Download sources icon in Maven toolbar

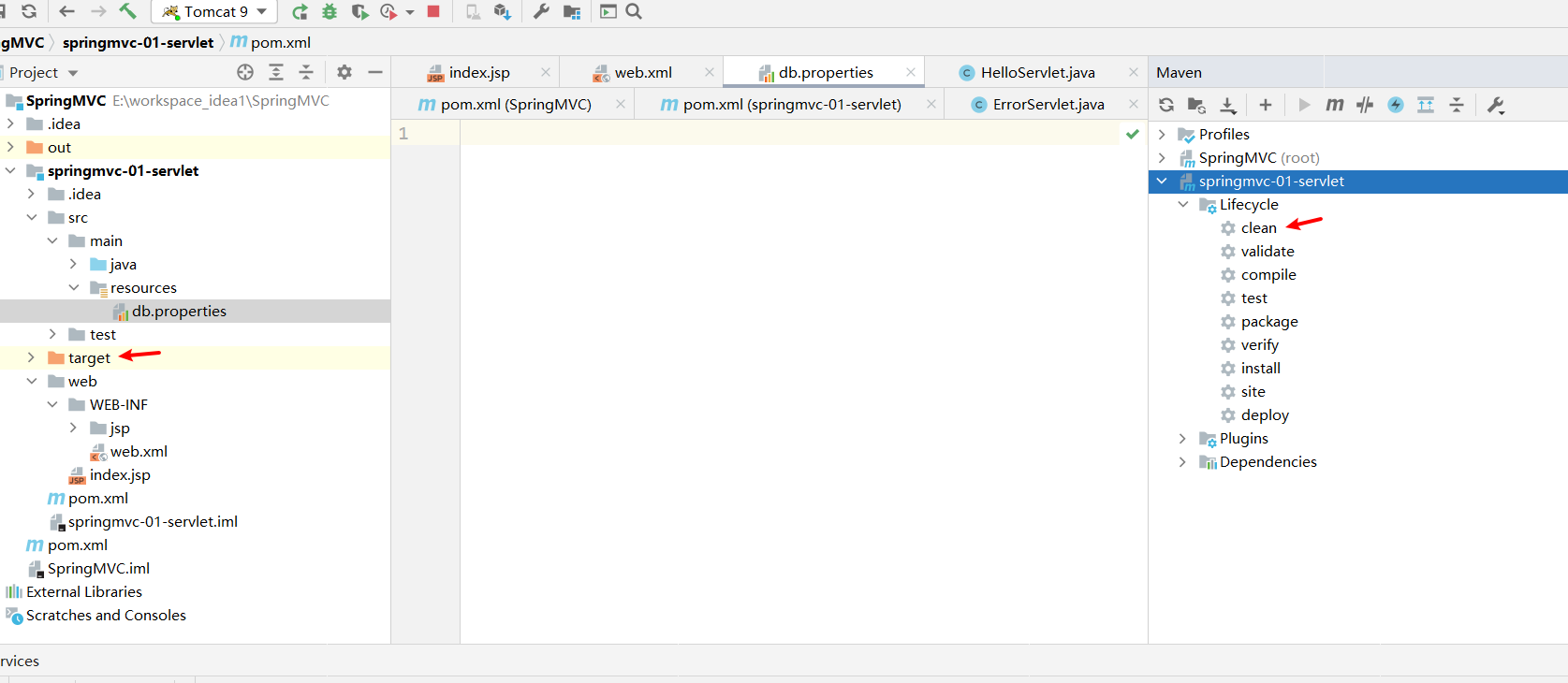click(1228, 105)
